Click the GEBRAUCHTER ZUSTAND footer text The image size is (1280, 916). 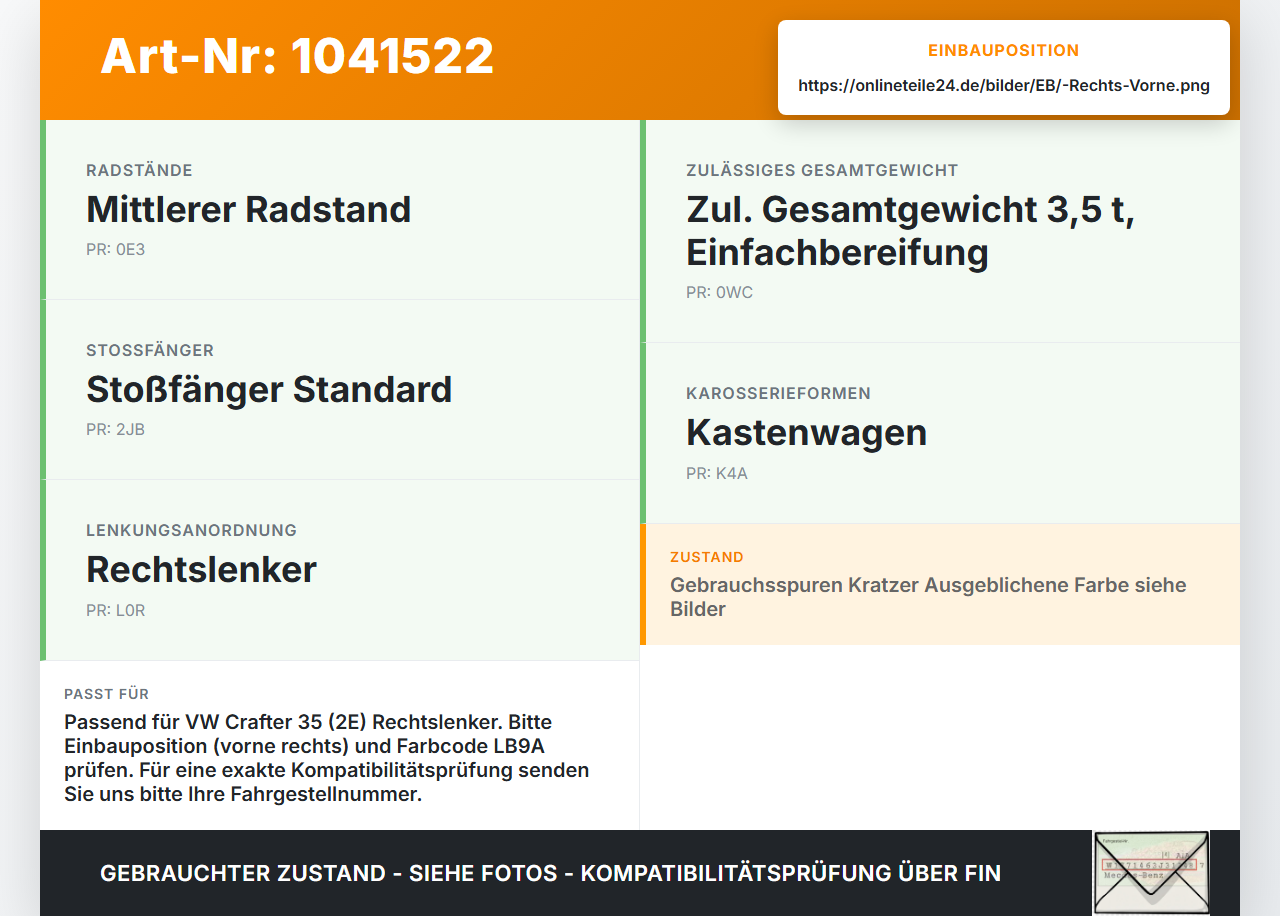click(x=550, y=873)
